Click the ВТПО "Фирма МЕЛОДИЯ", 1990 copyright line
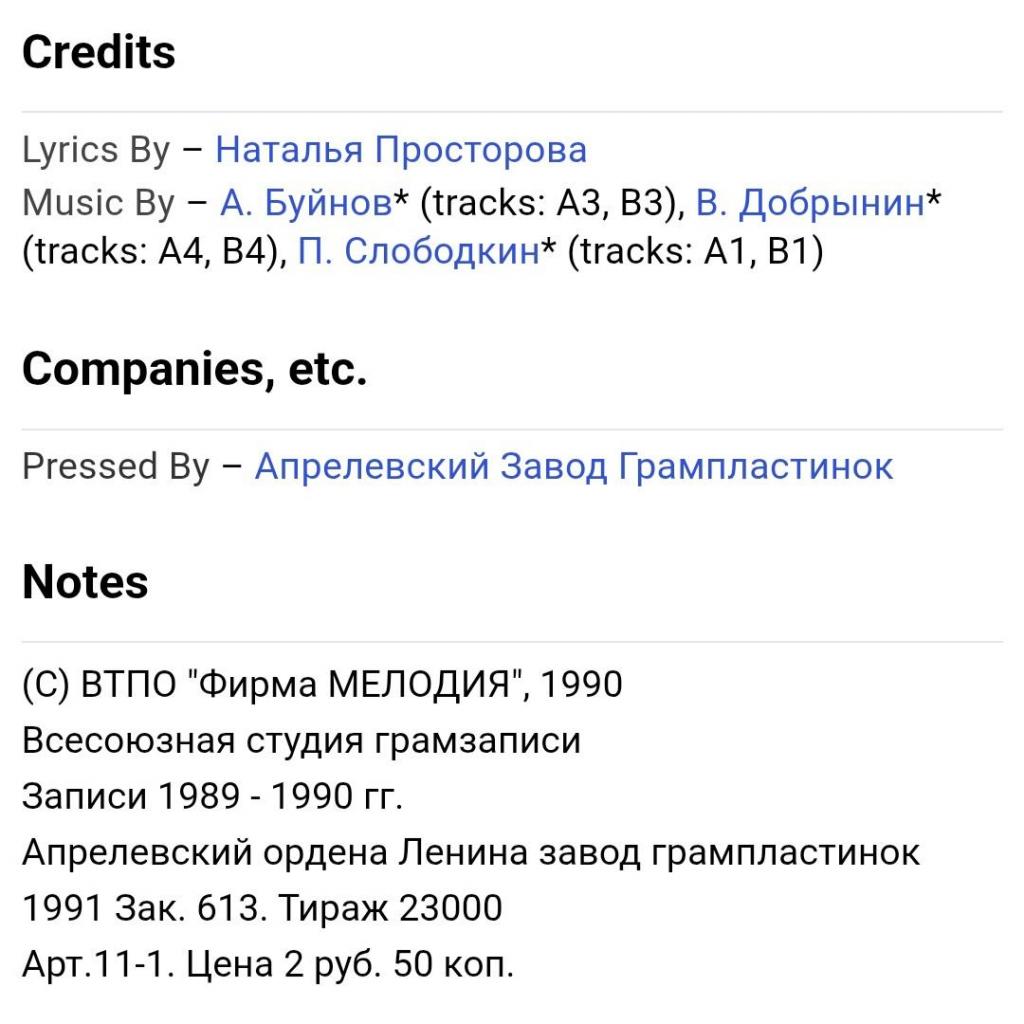Screen dimensions: 1024x1024 pos(322,685)
